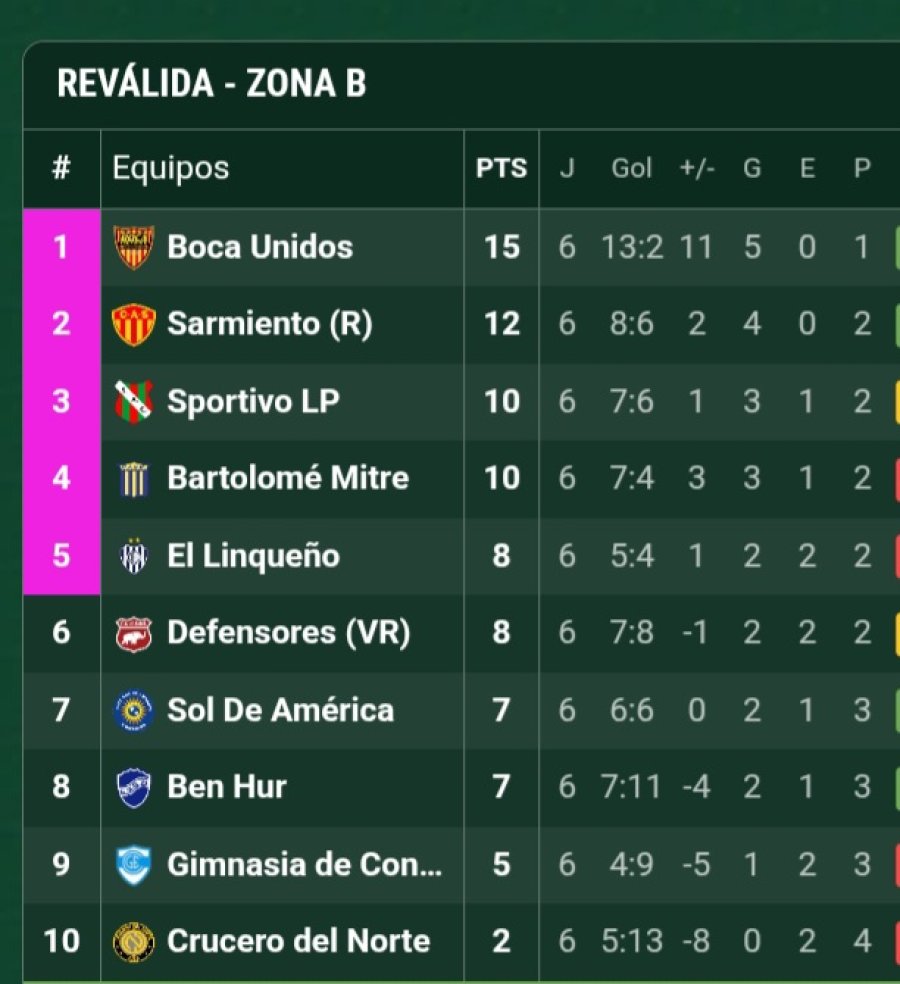Sort table by PTS column header
This screenshot has width=900, height=984.
click(501, 169)
